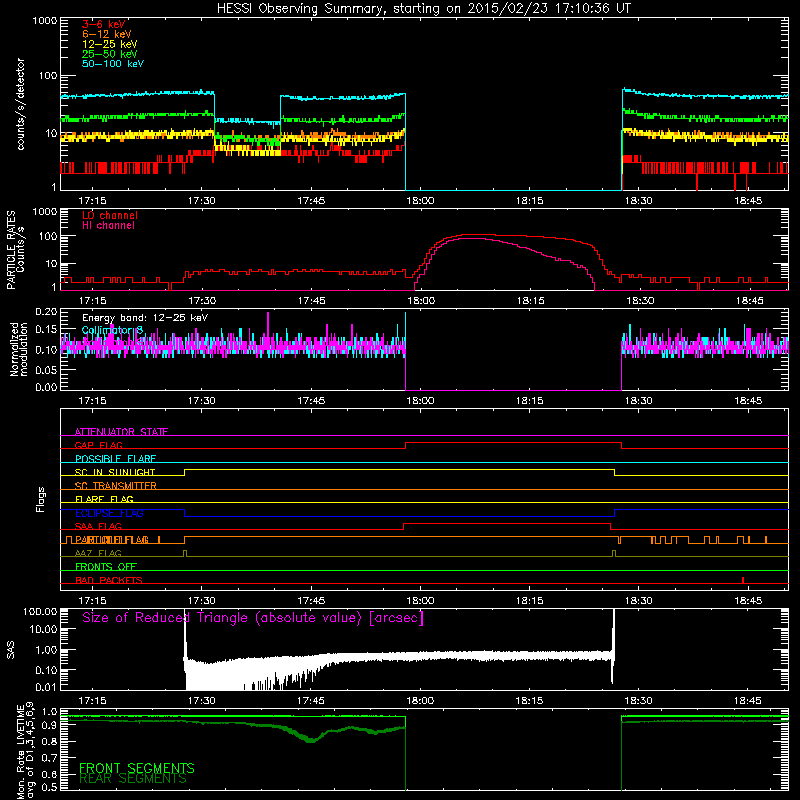Click the raised step of the GAP FLAG line
The width and height of the screenshot is (800, 800).
click(513, 443)
